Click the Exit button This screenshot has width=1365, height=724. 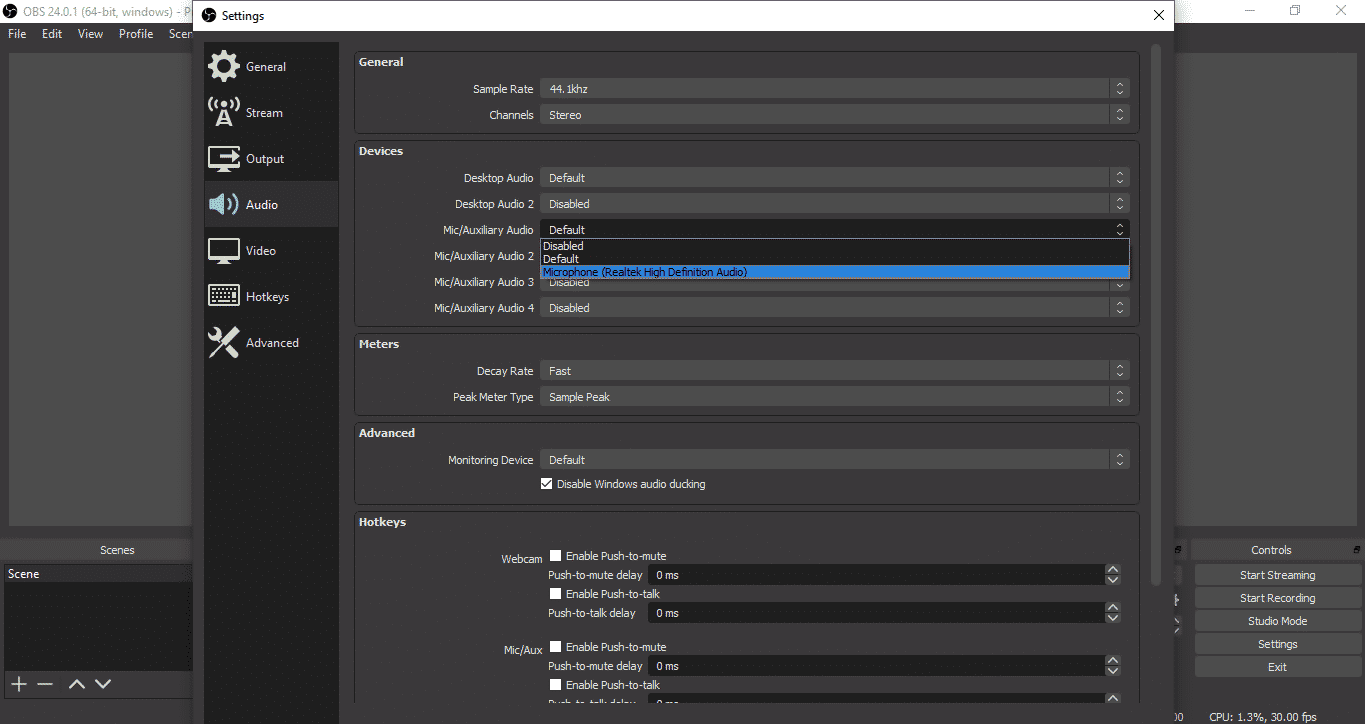click(x=1277, y=667)
